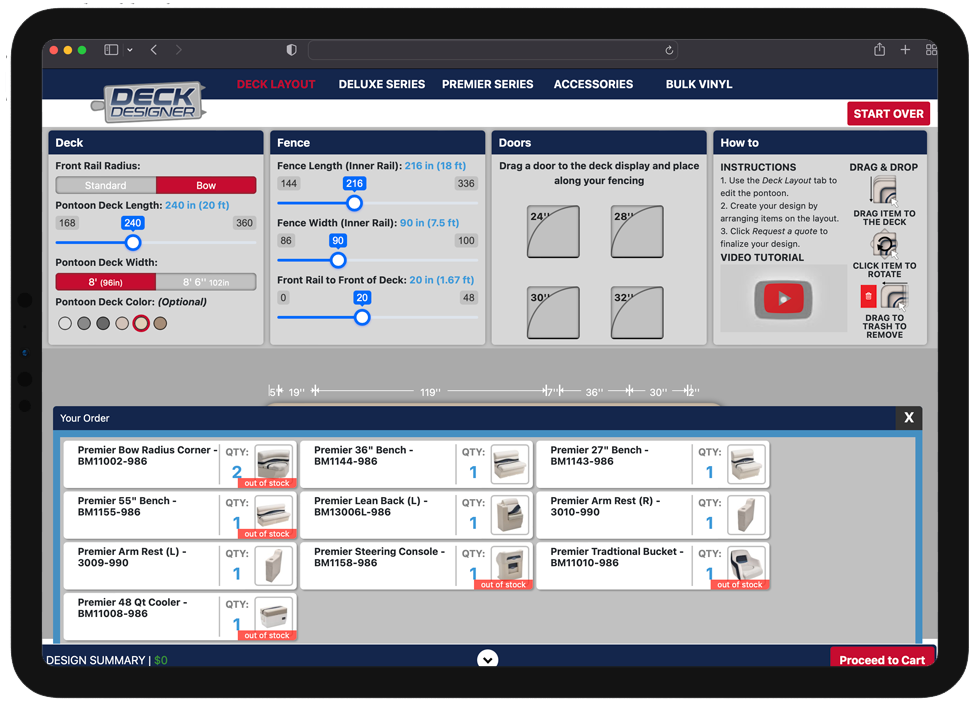Click the Safari share icon
Screen dimensions: 977x711
[879, 50]
